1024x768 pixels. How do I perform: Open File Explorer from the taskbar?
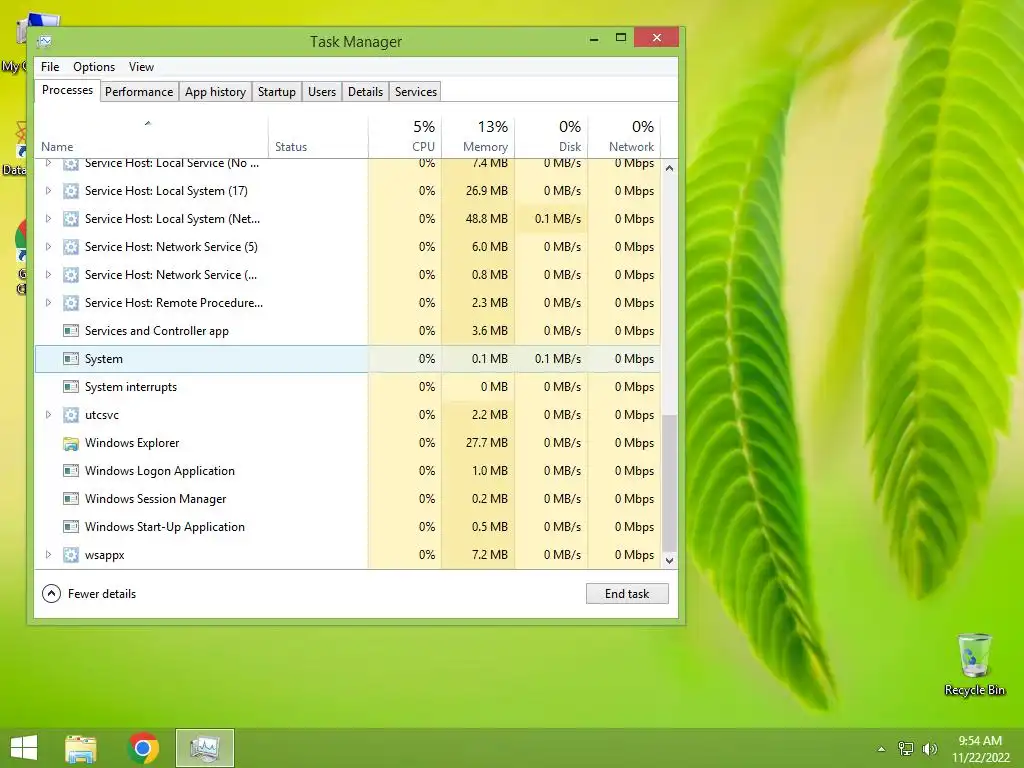[81, 748]
